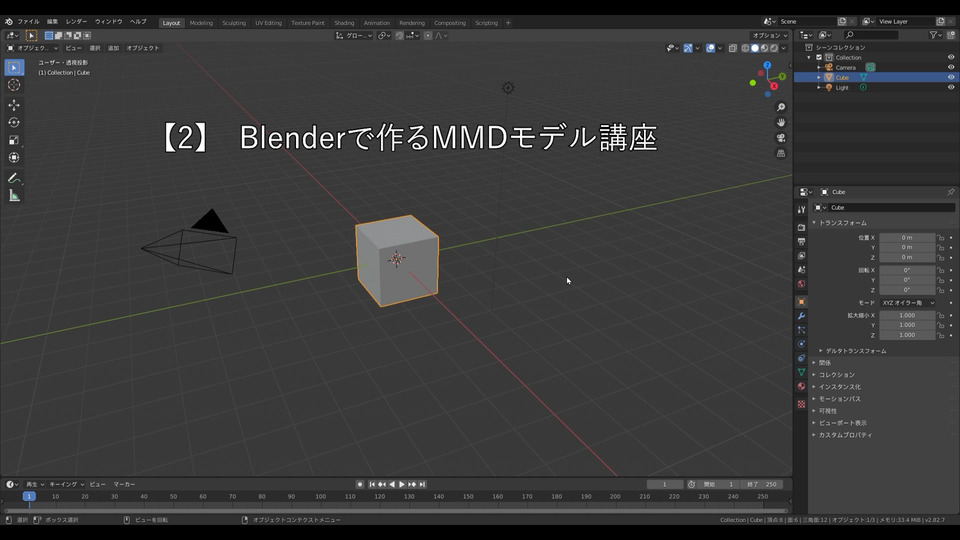Select the Move tool
The image size is (960, 540).
(x=14, y=105)
